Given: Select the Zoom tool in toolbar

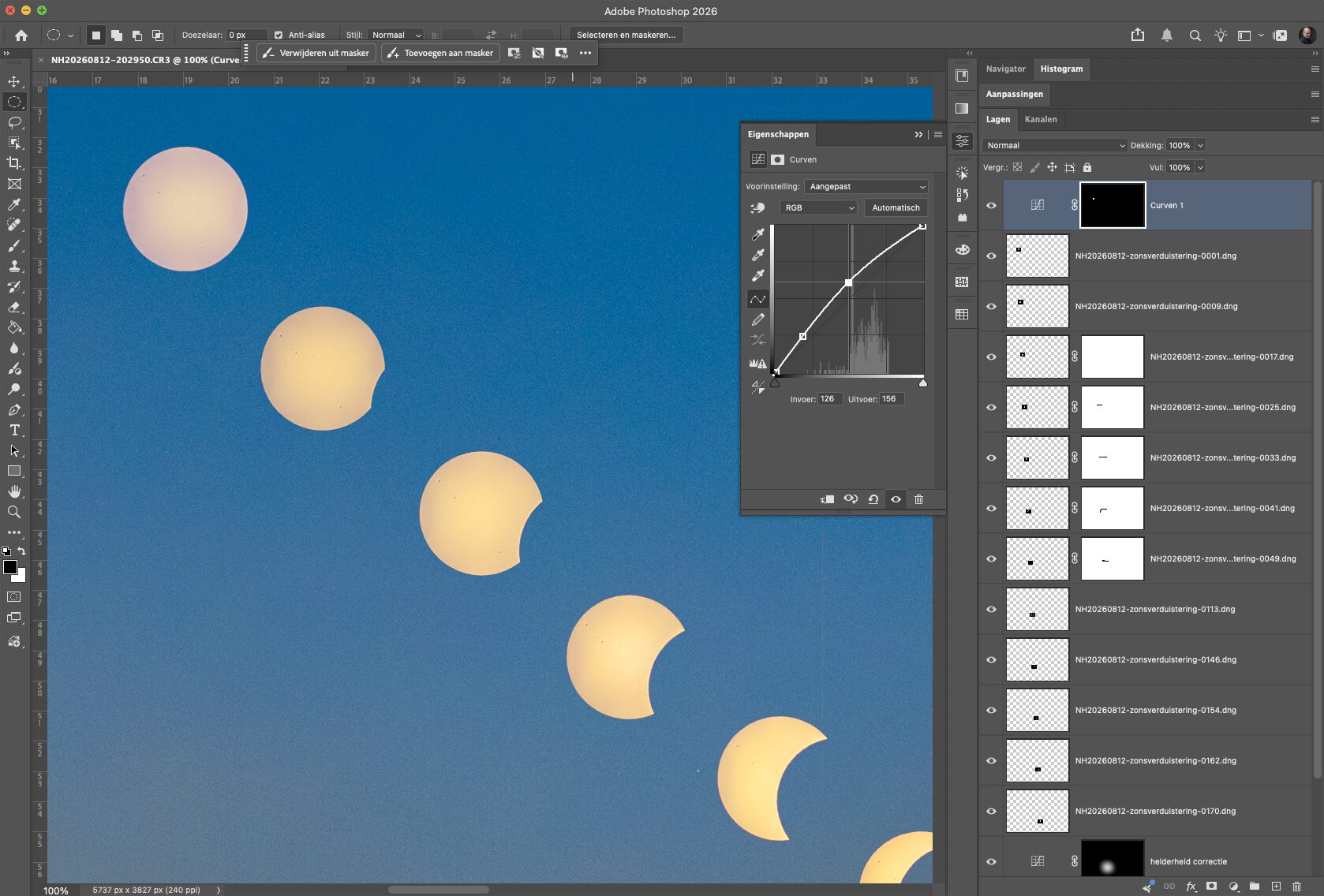Looking at the screenshot, I should click(x=14, y=512).
